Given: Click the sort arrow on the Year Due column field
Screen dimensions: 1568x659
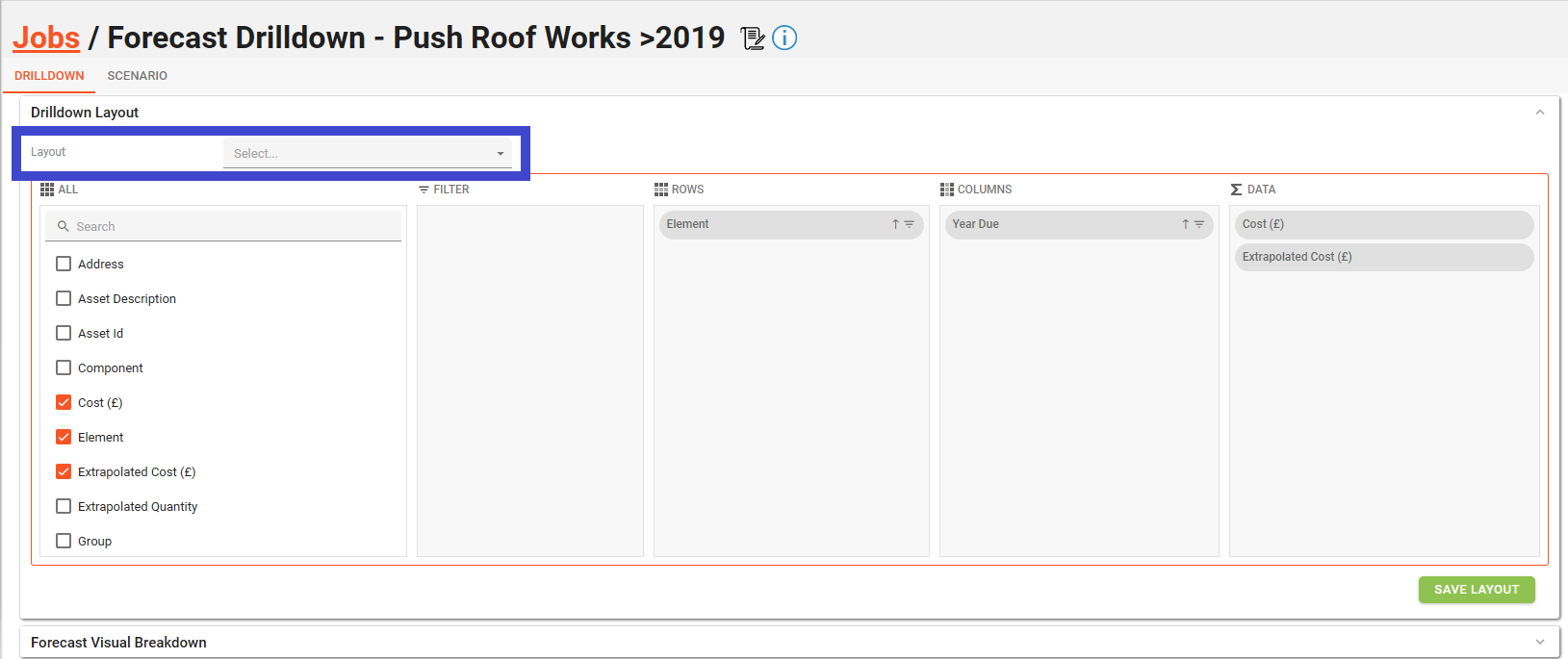Looking at the screenshot, I should (x=1185, y=224).
